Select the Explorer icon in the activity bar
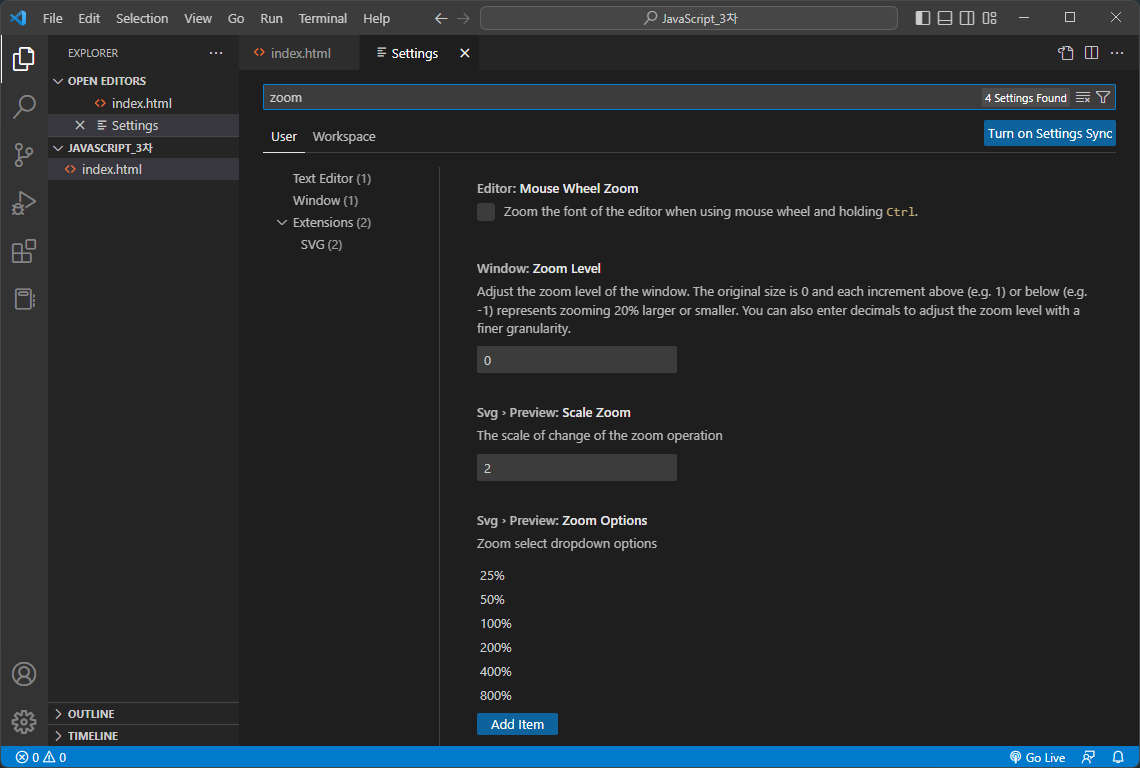 click(x=24, y=59)
